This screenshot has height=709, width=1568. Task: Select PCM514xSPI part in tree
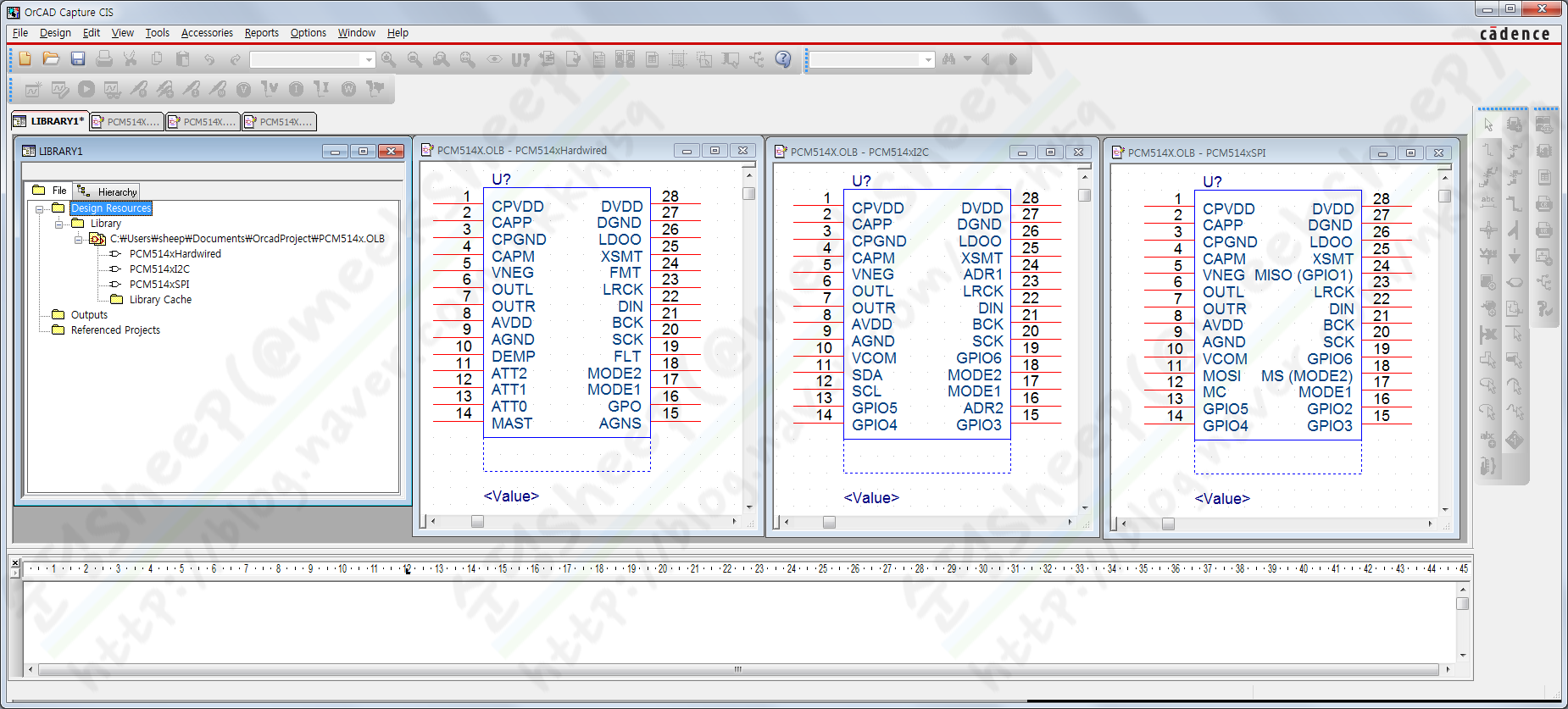pos(159,285)
